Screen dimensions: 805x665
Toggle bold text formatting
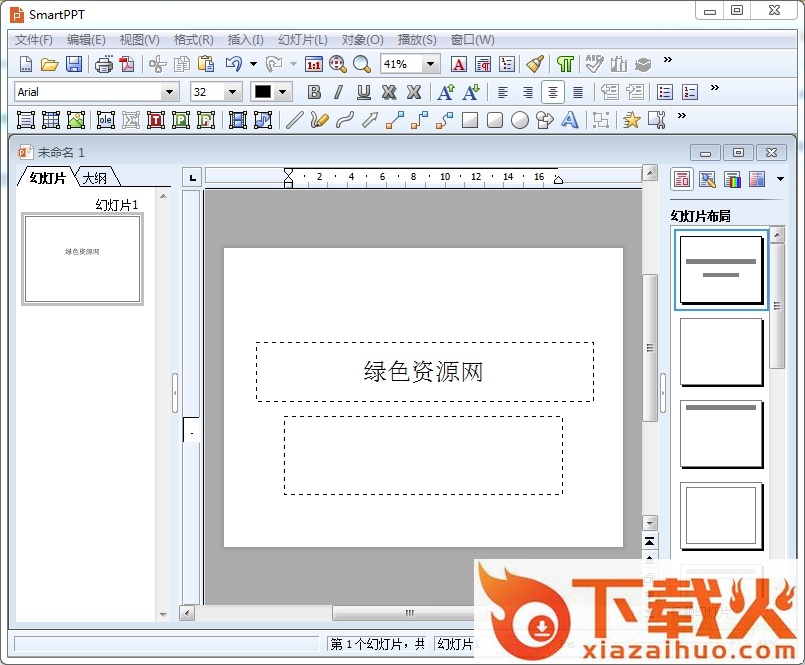(314, 92)
